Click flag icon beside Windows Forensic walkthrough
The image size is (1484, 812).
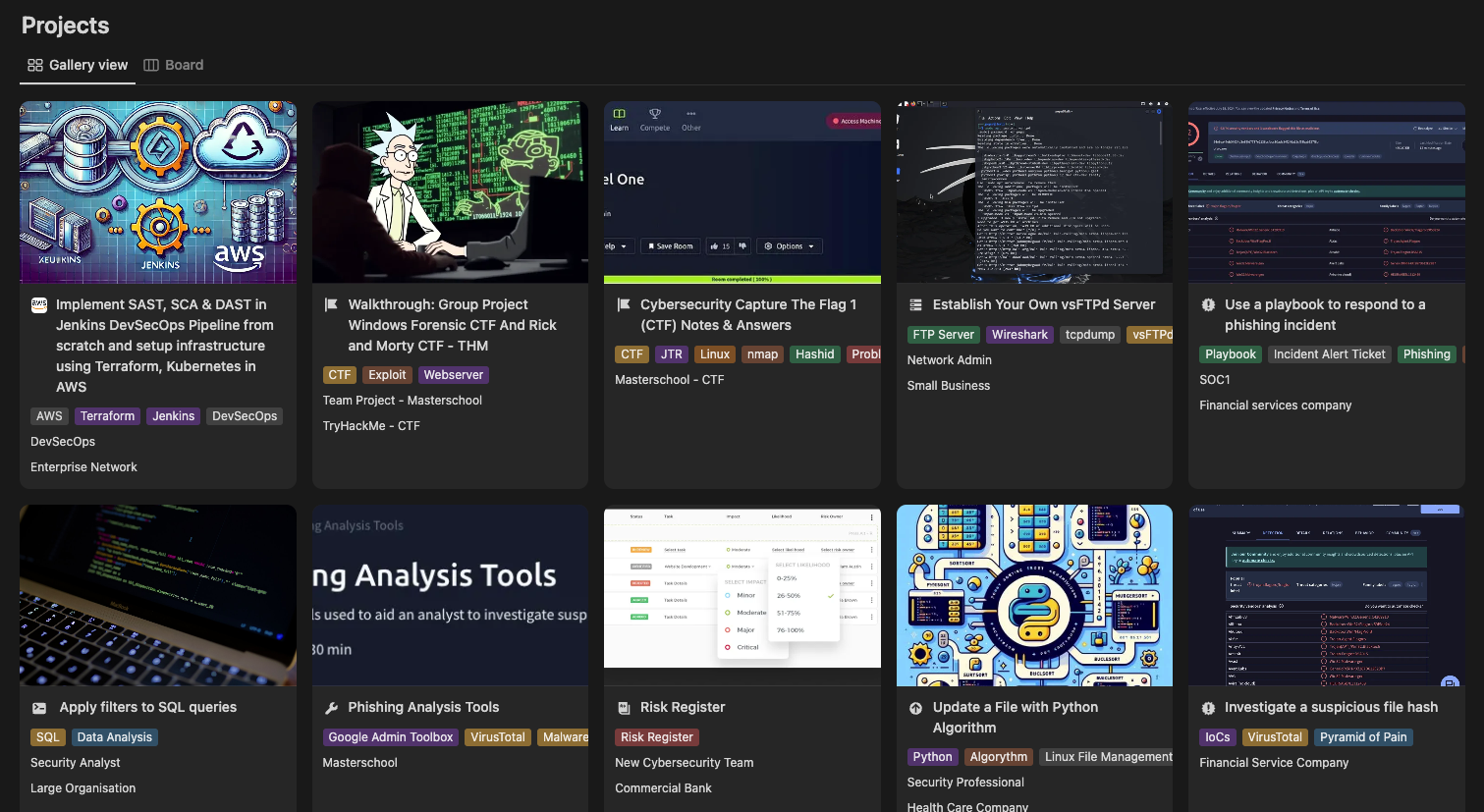[331, 304]
